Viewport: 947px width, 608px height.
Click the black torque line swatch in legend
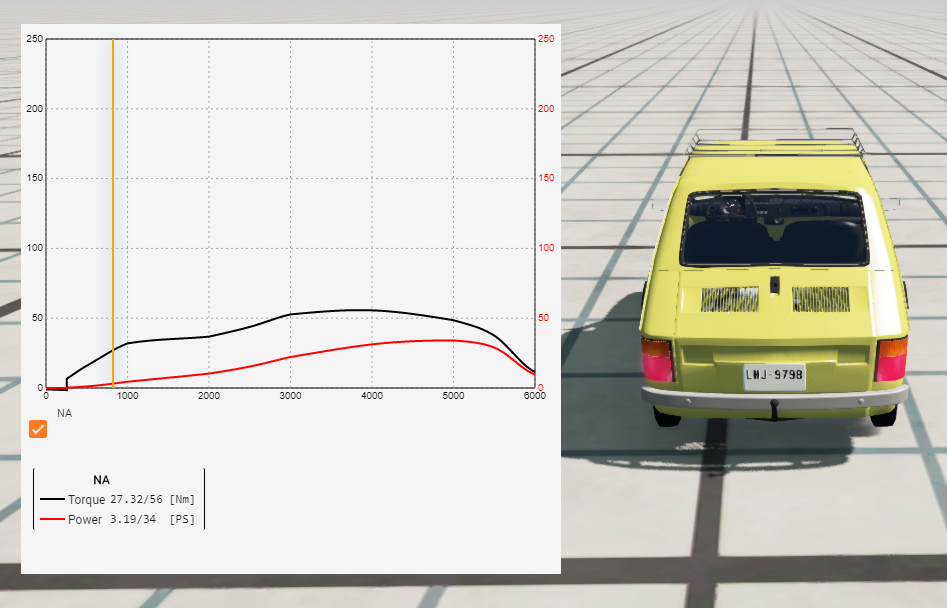click(53, 499)
